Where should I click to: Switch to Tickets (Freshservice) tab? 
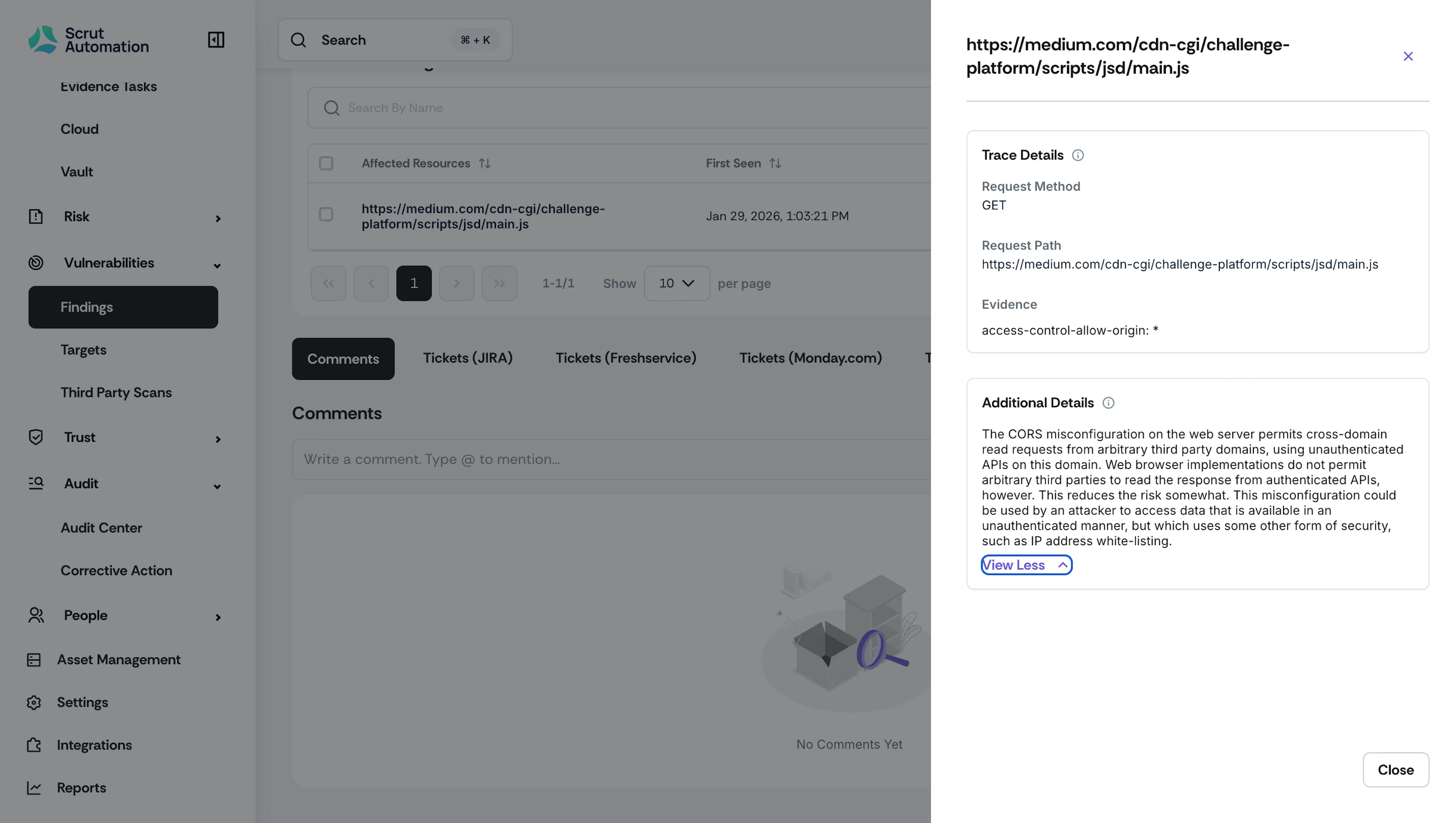626,358
